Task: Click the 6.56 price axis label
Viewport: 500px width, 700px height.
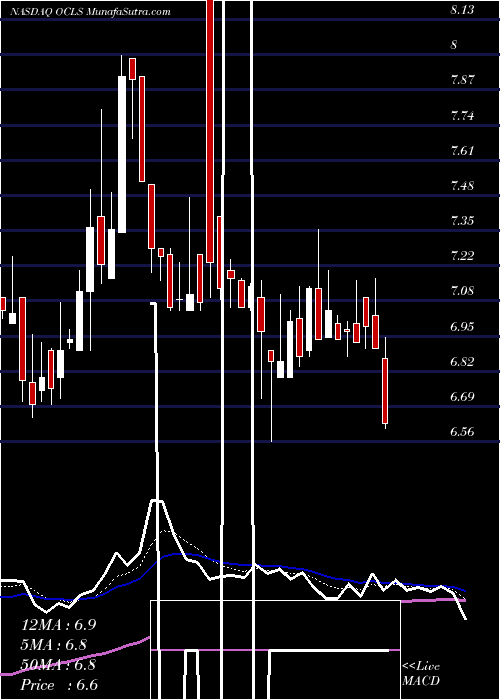Action: (462, 432)
